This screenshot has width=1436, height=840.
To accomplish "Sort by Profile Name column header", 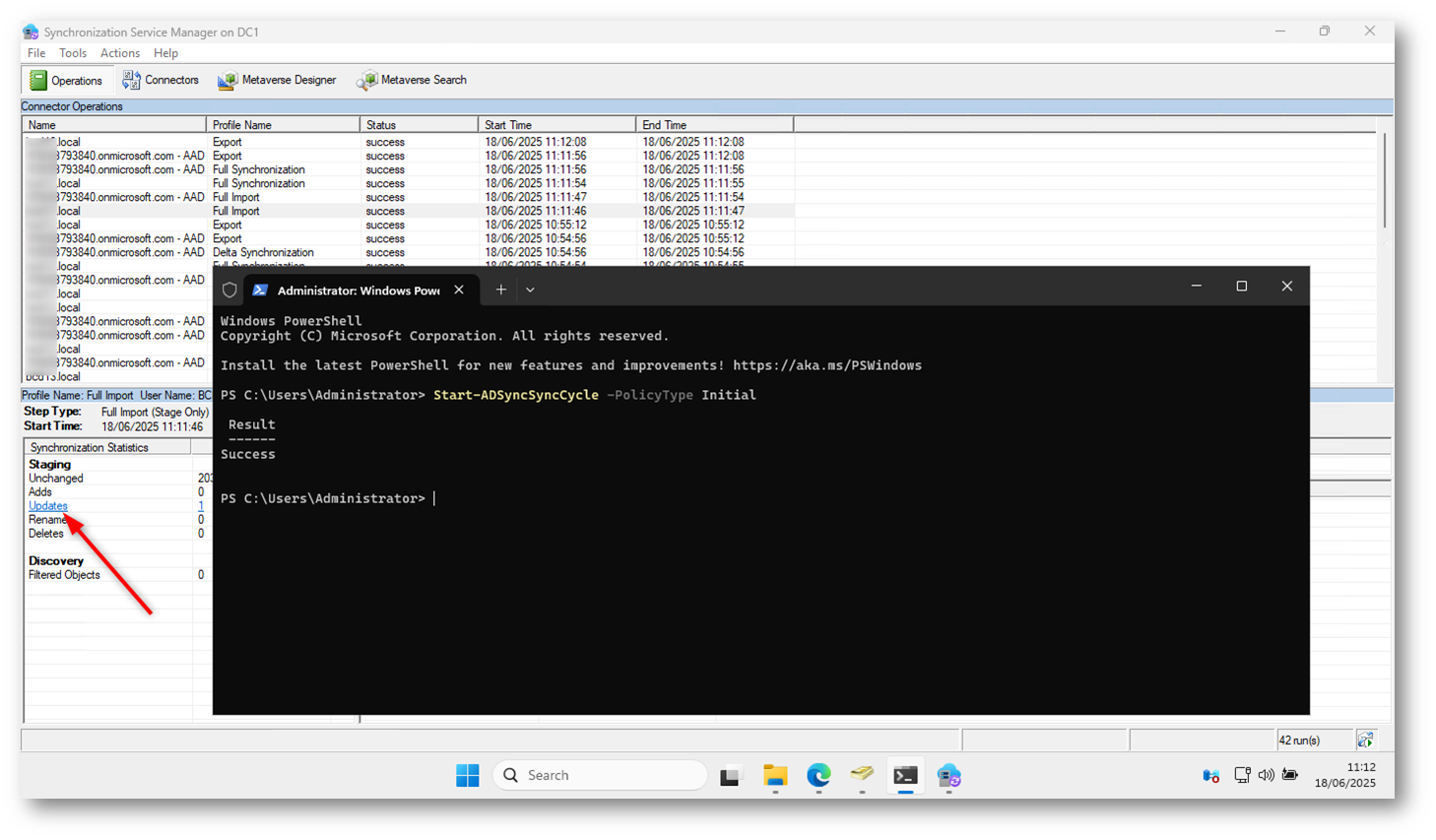I will pyautogui.click(x=283, y=125).
